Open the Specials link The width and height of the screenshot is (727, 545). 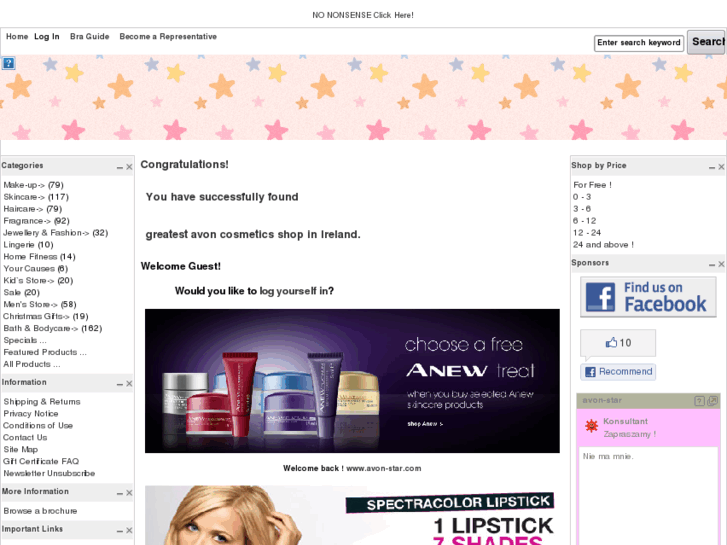tap(25, 340)
